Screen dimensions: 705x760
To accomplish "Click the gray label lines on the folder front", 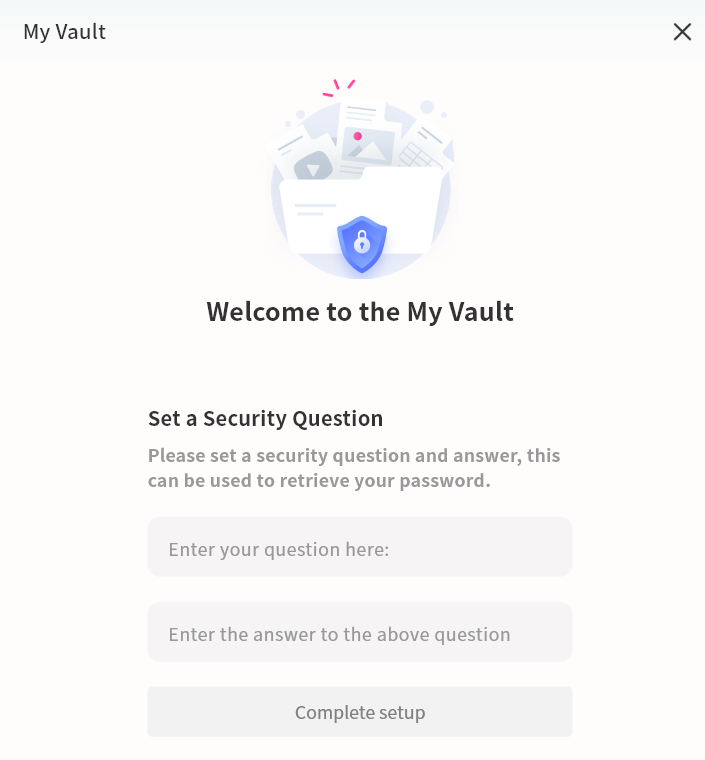I will 315,209.
